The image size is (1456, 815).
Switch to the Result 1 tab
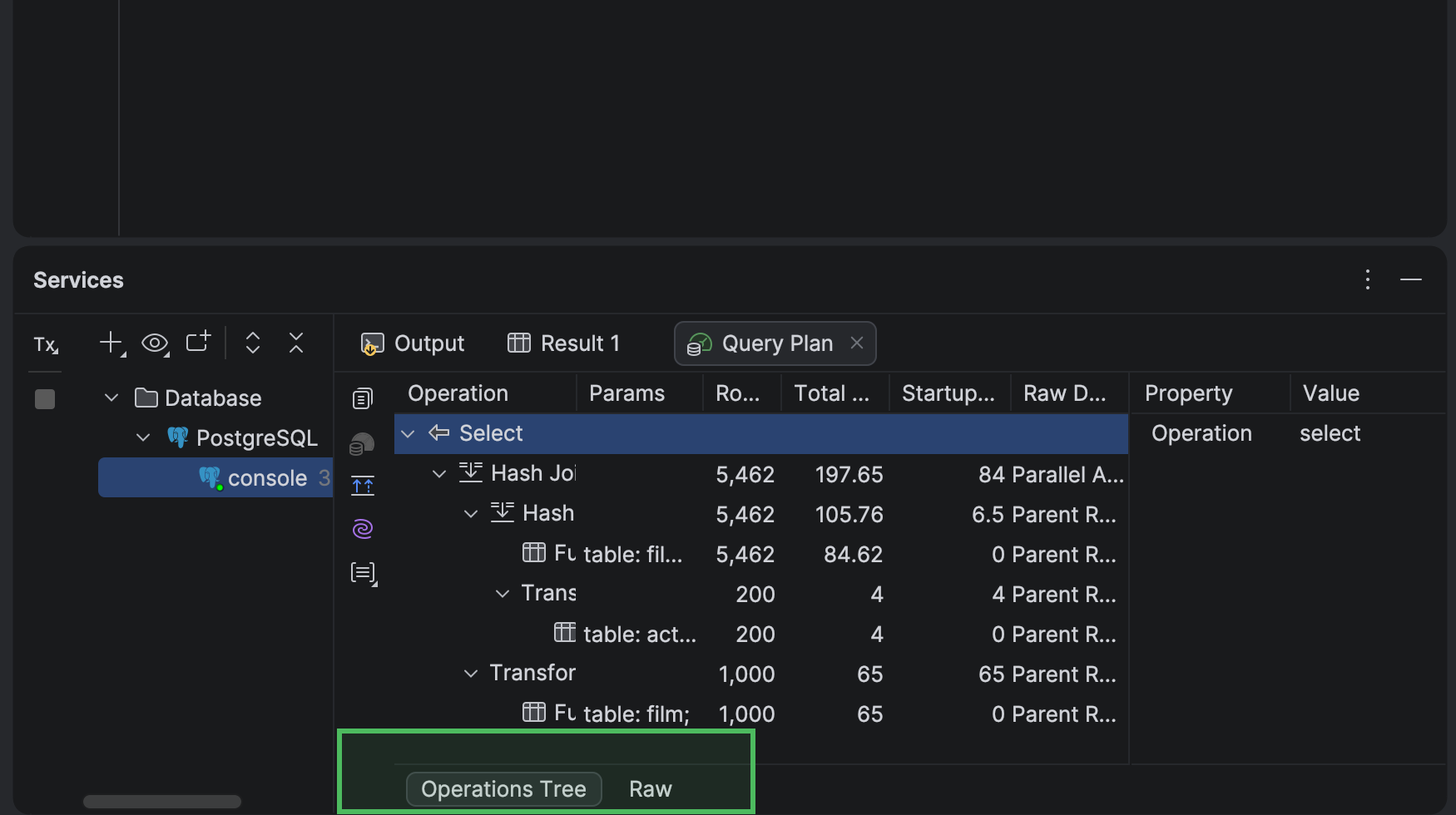tap(564, 343)
